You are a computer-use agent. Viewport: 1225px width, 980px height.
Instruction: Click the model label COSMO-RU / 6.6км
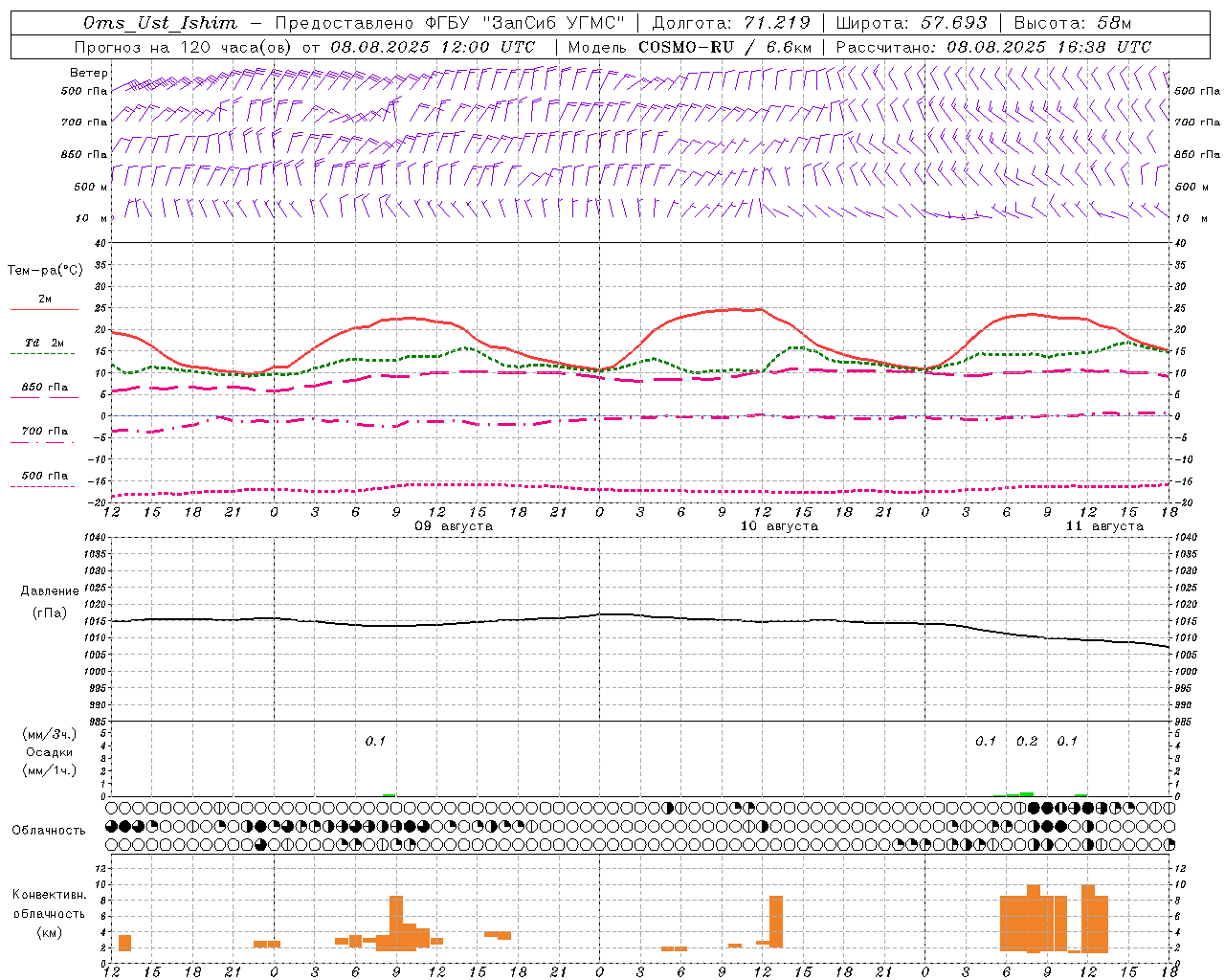point(725,47)
